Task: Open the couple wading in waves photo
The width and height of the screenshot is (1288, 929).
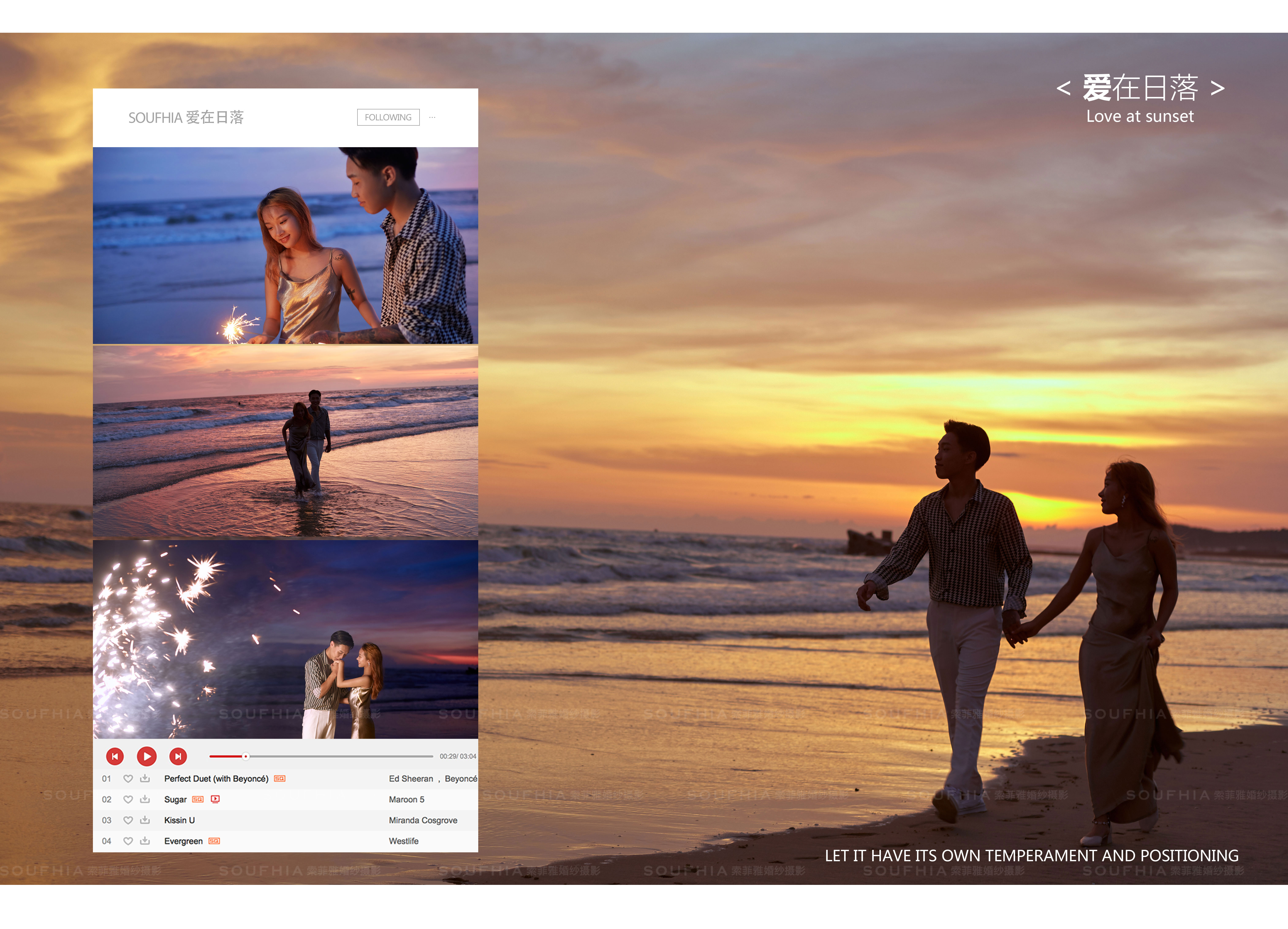Action: (x=286, y=442)
